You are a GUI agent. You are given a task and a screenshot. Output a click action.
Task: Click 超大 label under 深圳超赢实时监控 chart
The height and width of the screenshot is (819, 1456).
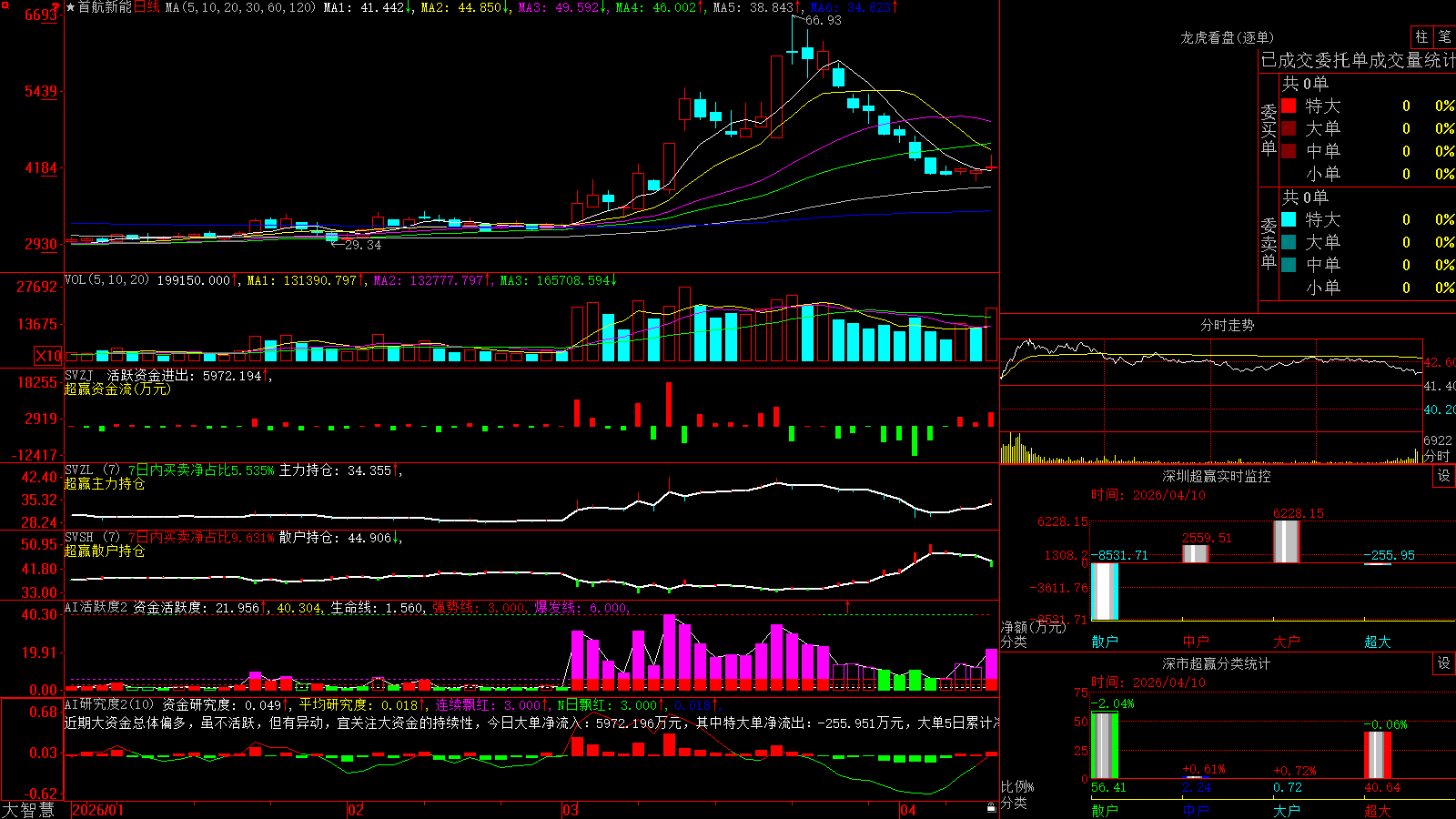[1378, 642]
